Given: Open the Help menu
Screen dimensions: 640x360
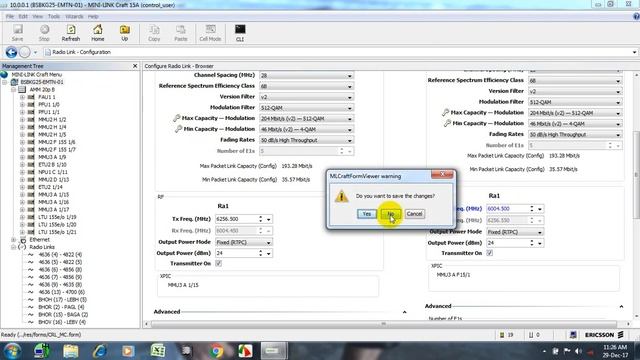Looking at the screenshot, I should pyautogui.click(x=93, y=16).
